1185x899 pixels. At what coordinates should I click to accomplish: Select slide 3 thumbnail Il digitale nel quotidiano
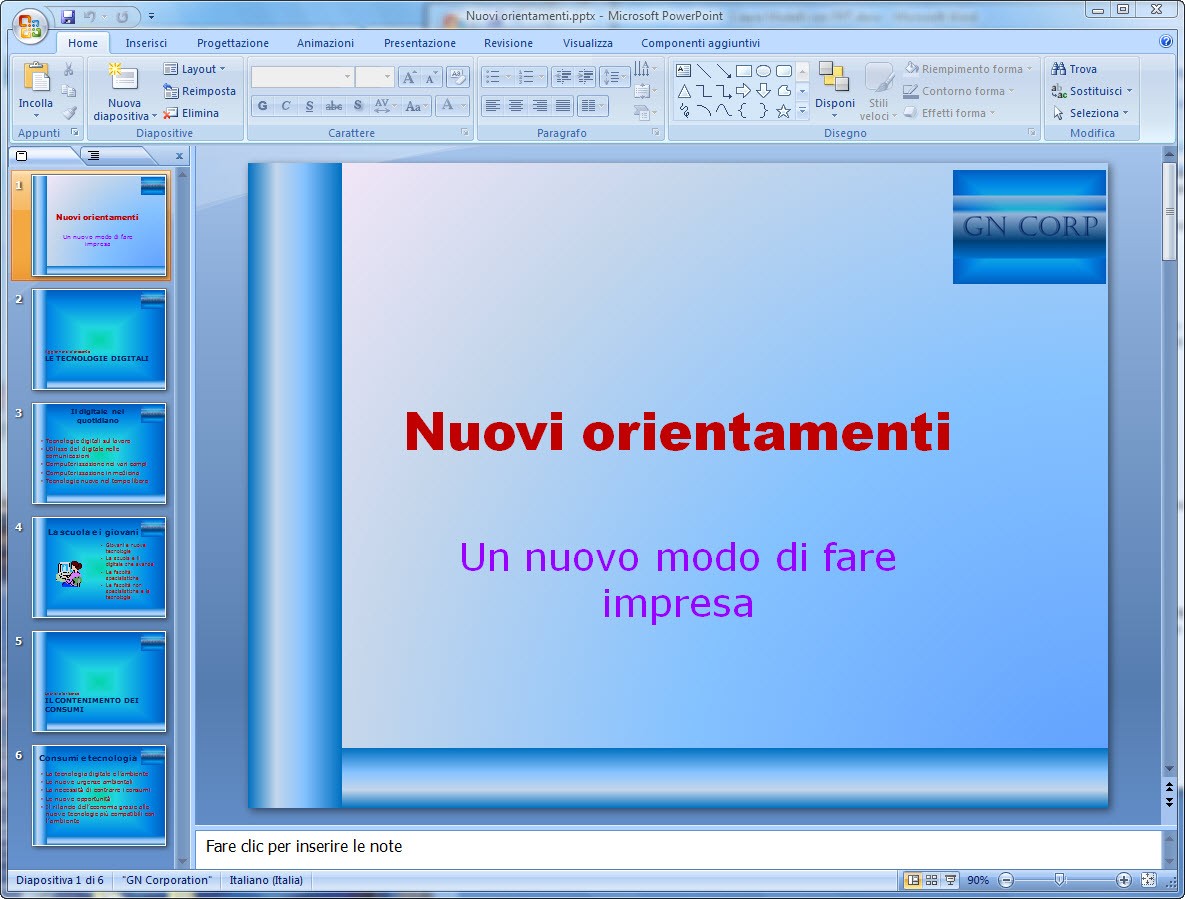(x=99, y=453)
